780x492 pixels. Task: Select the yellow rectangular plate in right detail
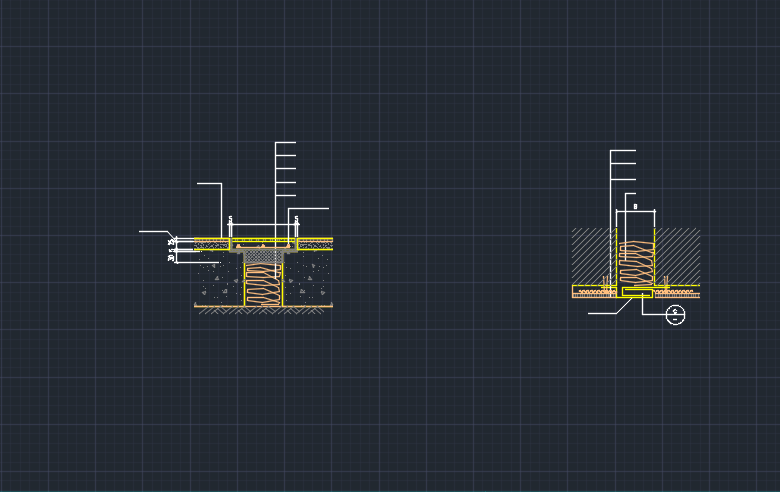[637, 292]
